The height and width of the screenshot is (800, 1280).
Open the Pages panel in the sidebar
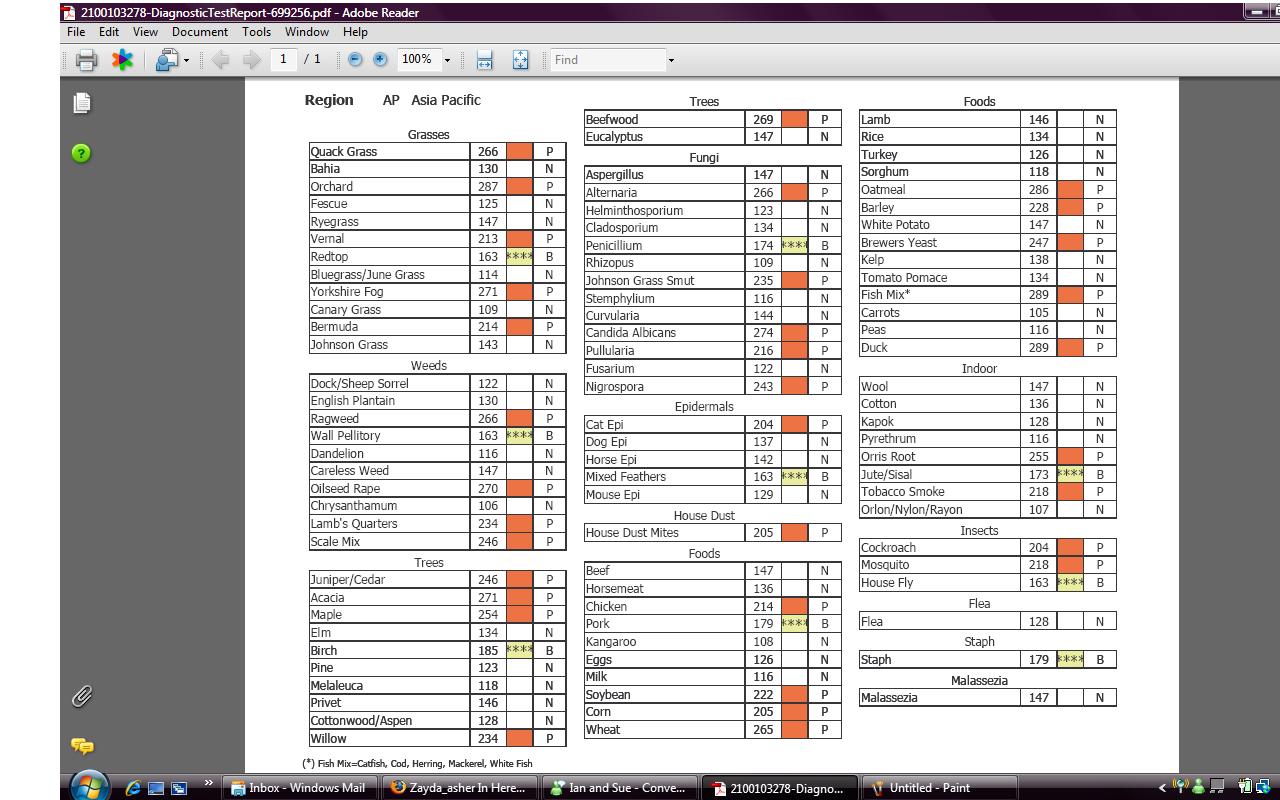point(82,103)
